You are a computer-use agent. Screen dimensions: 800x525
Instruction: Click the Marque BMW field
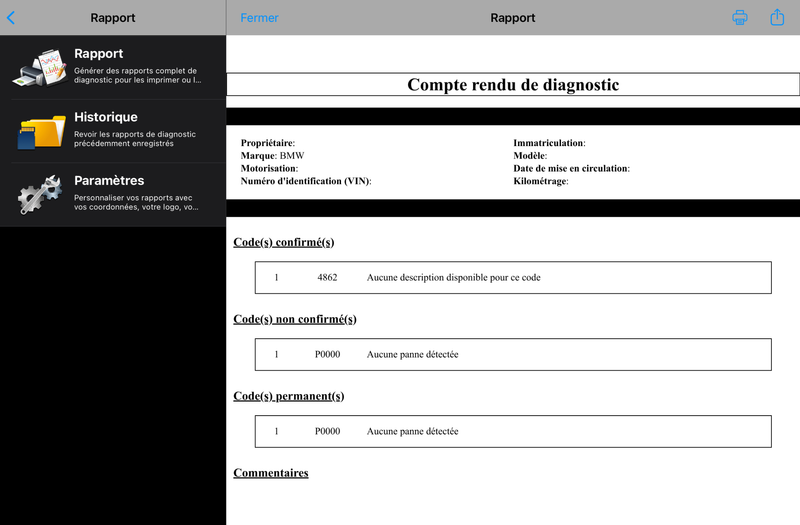pyautogui.click(x=272, y=156)
